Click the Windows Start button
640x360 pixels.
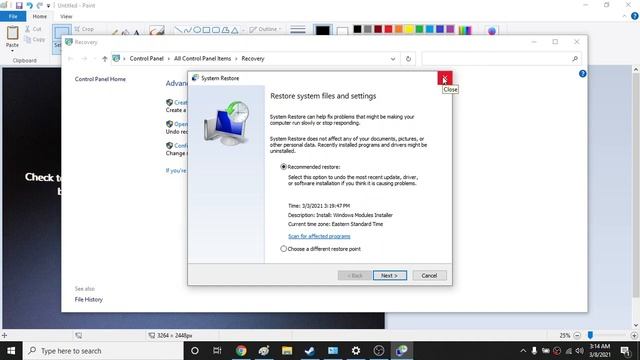coord(11,351)
